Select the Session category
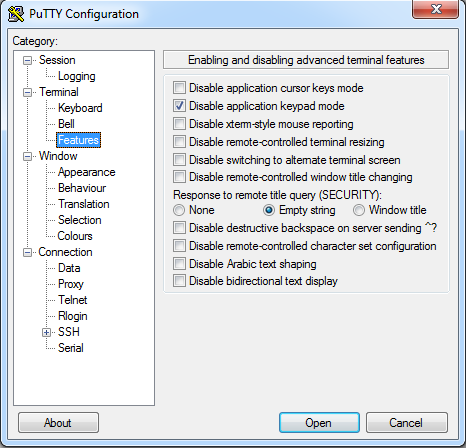Image resolution: width=466 pixels, height=448 pixels. (x=57, y=60)
